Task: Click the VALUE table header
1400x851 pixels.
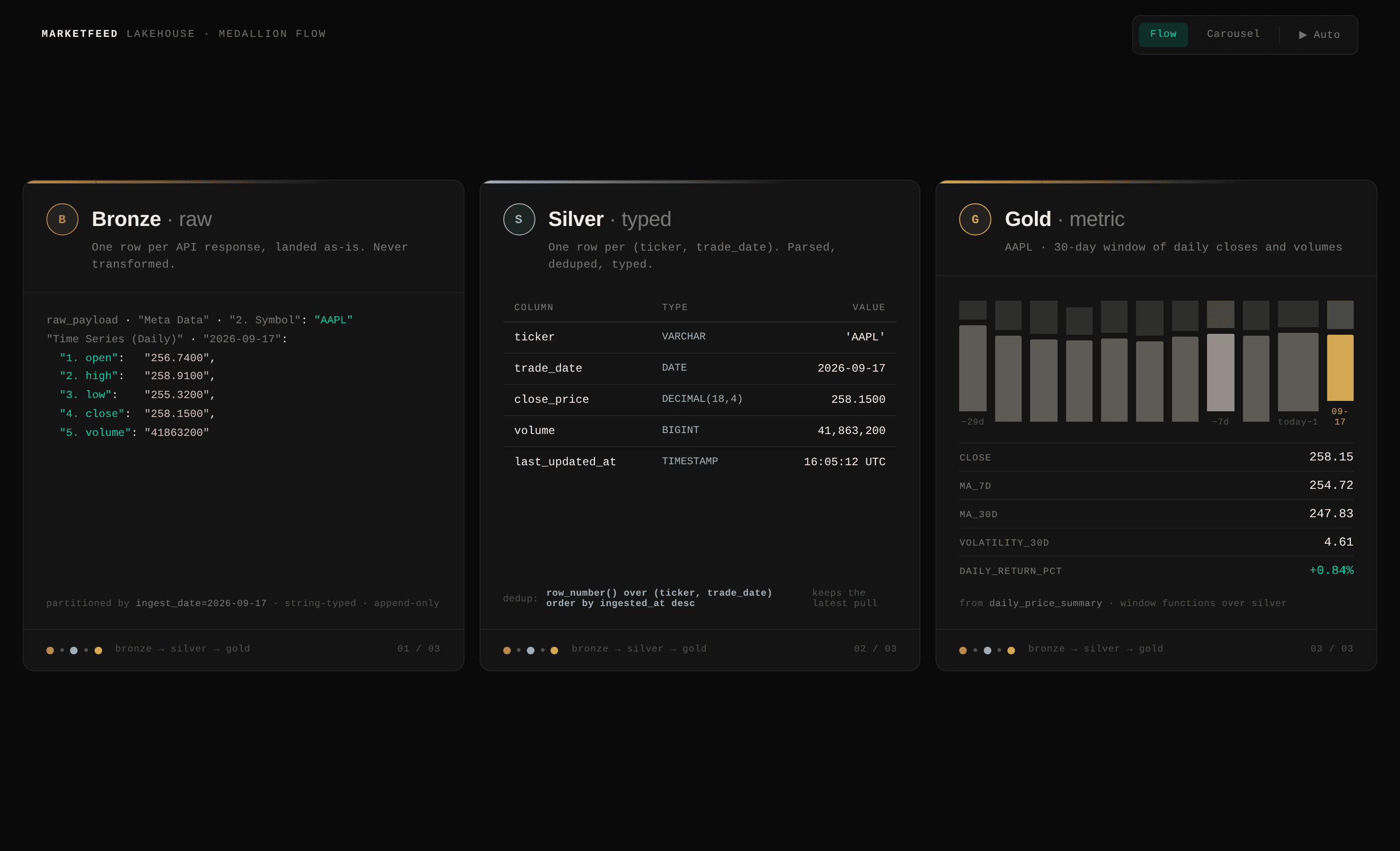Action: pyautogui.click(x=869, y=307)
